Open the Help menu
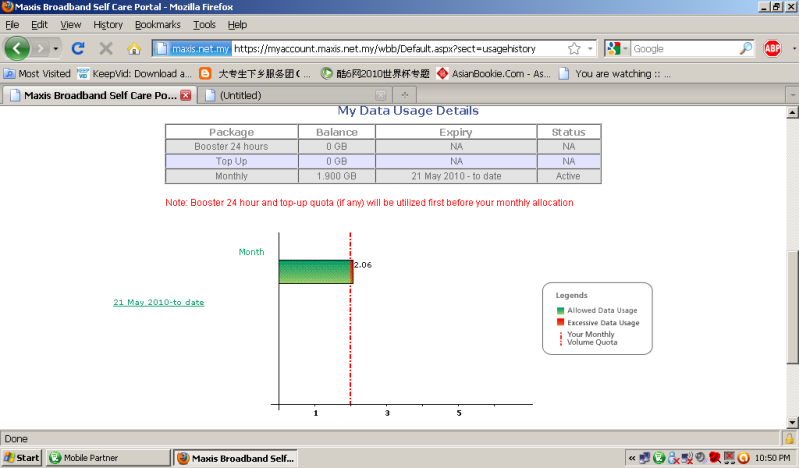This screenshot has width=799, height=468. click(237, 24)
